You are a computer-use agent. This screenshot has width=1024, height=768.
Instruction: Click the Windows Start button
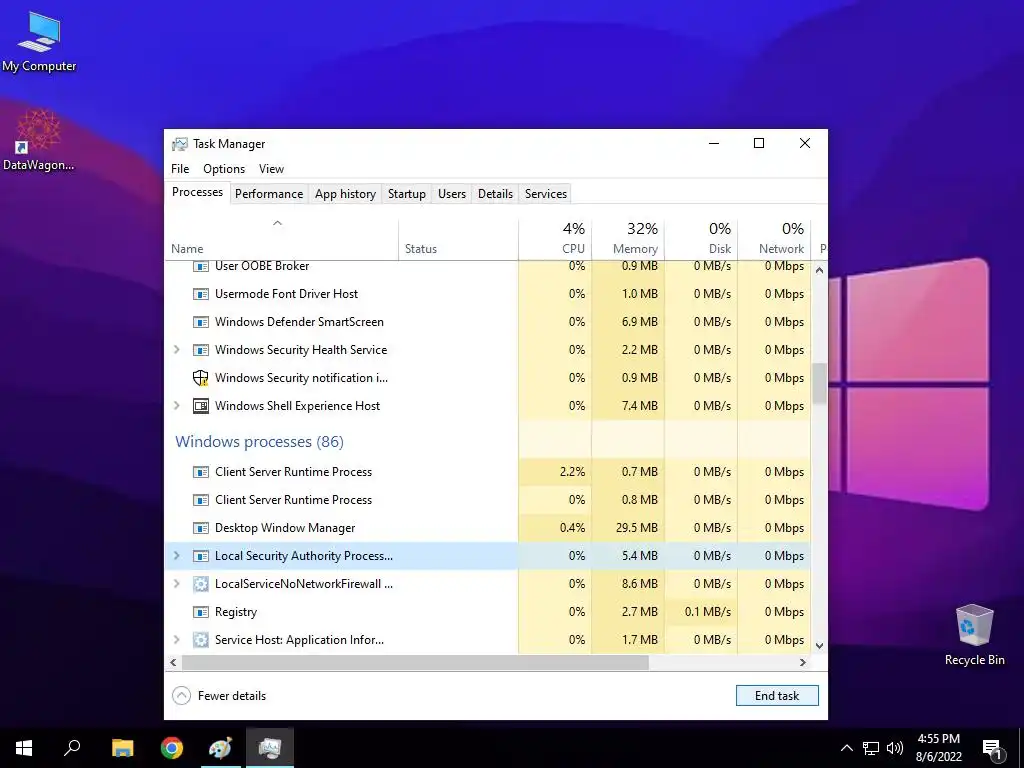[x=24, y=748]
